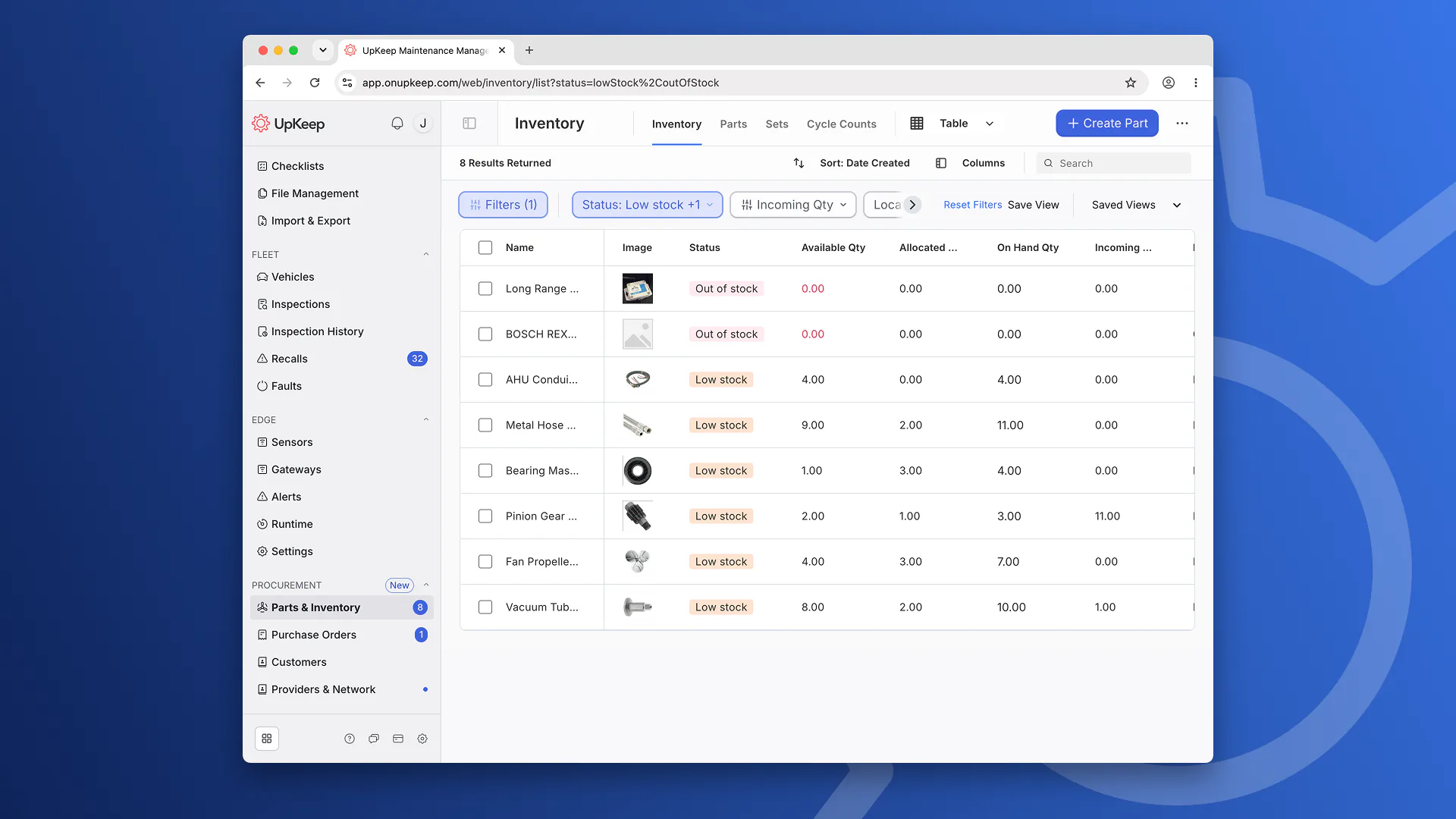Open the help question mark icon
The height and width of the screenshot is (819, 1456).
pyautogui.click(x=350, y=739)
